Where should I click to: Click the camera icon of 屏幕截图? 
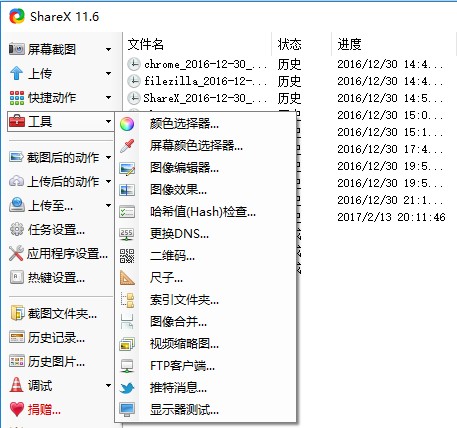(x=17, y=49)
